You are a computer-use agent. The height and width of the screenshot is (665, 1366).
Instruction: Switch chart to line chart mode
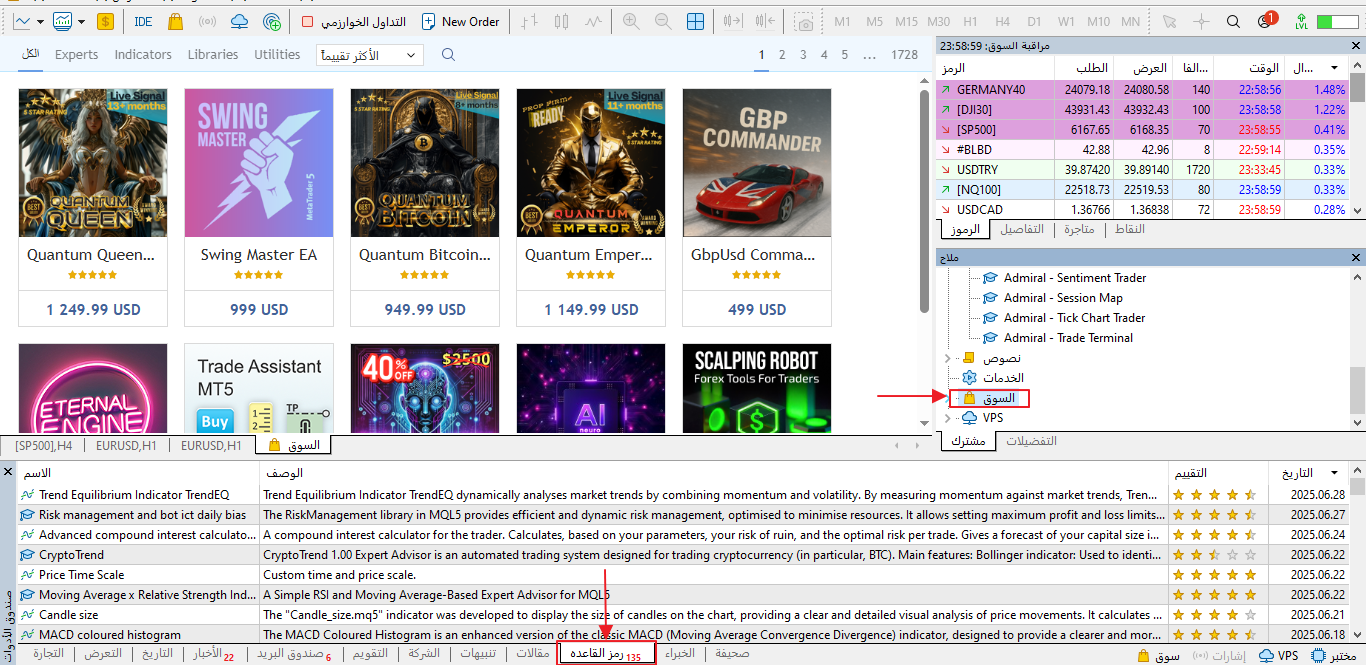(594, 21)
